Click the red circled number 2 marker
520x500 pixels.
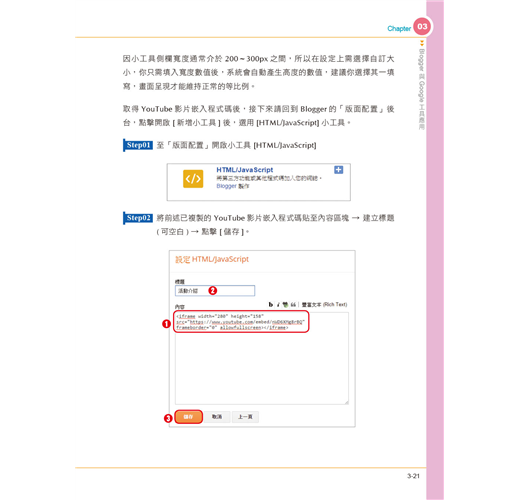coord(213,291)
